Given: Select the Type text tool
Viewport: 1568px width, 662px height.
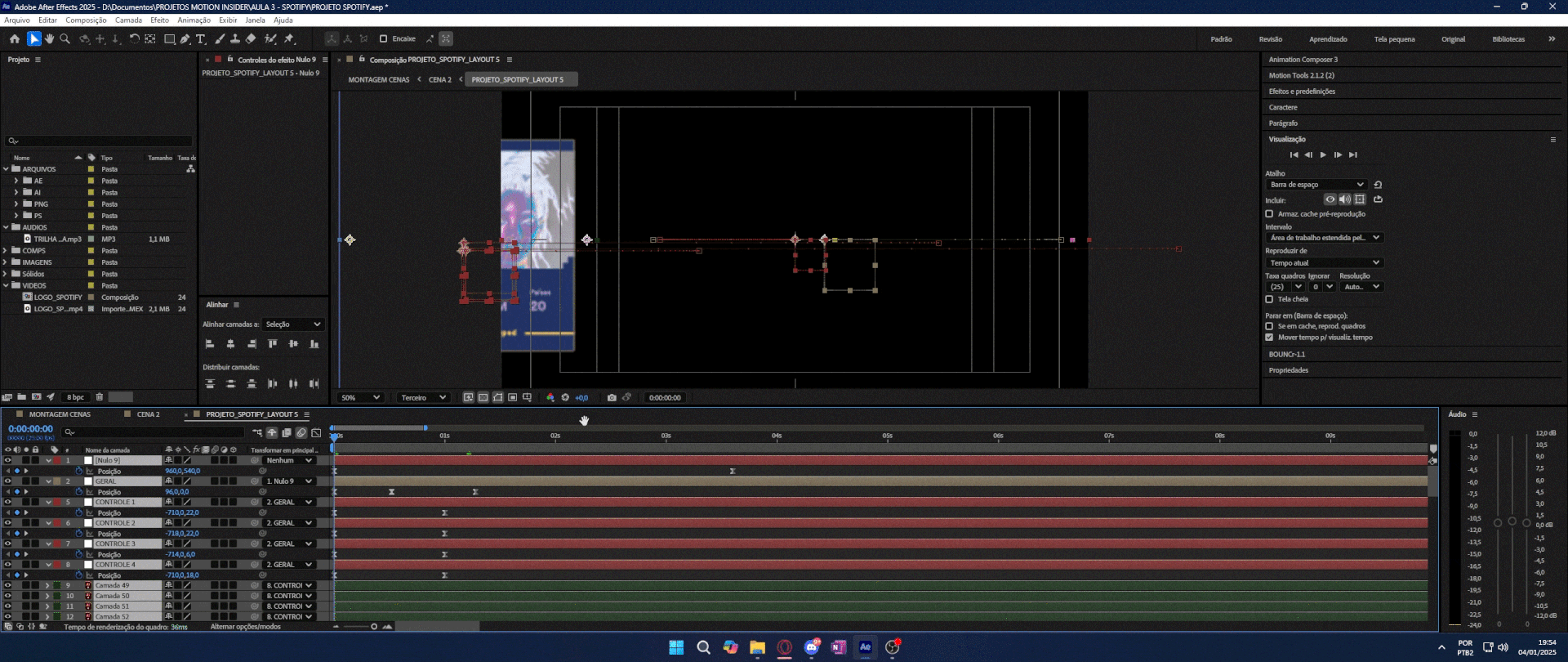Looking at the screenshot, I should click(201, 38).
